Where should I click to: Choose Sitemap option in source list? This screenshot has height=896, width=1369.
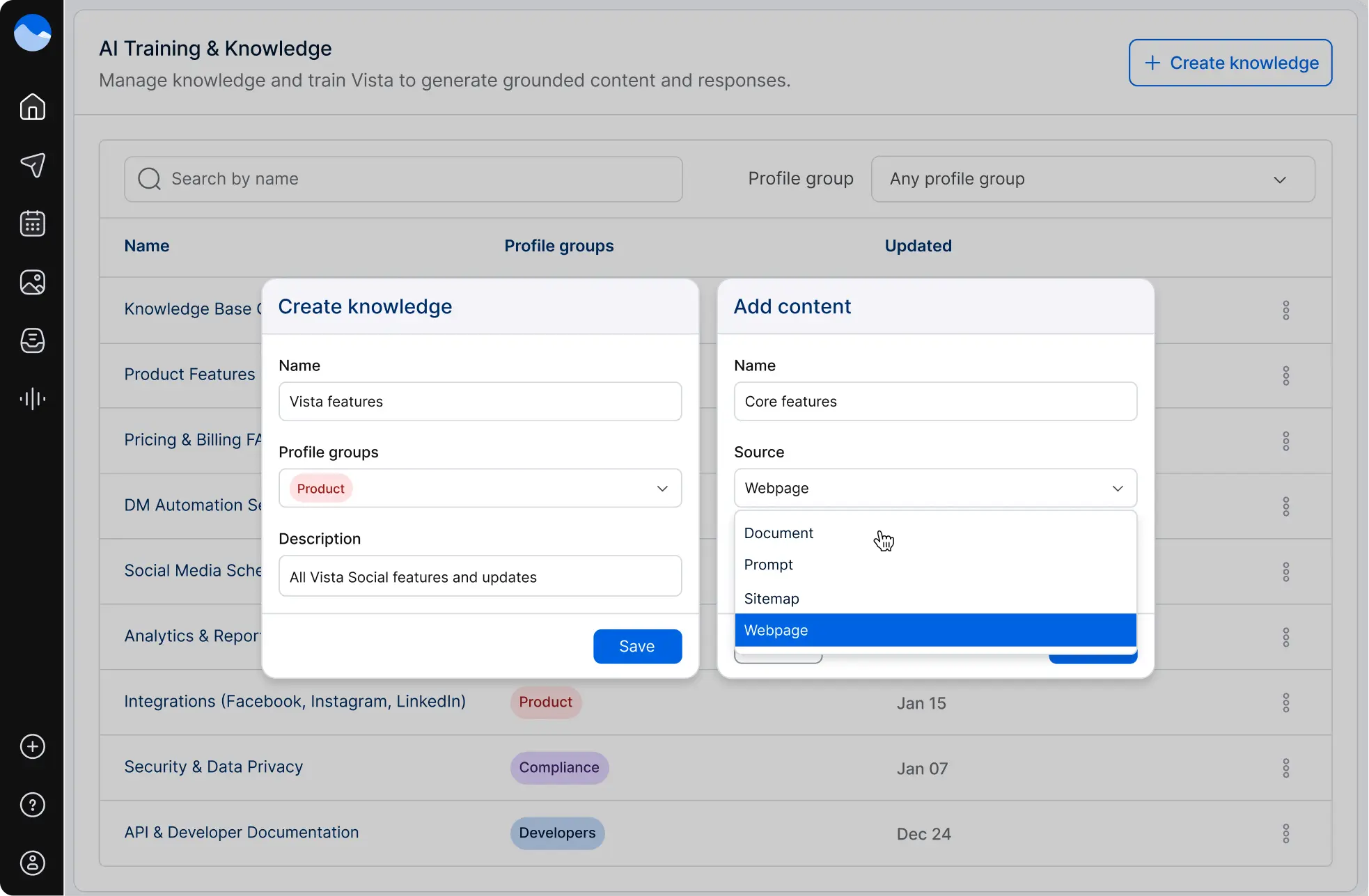[772, 599]
